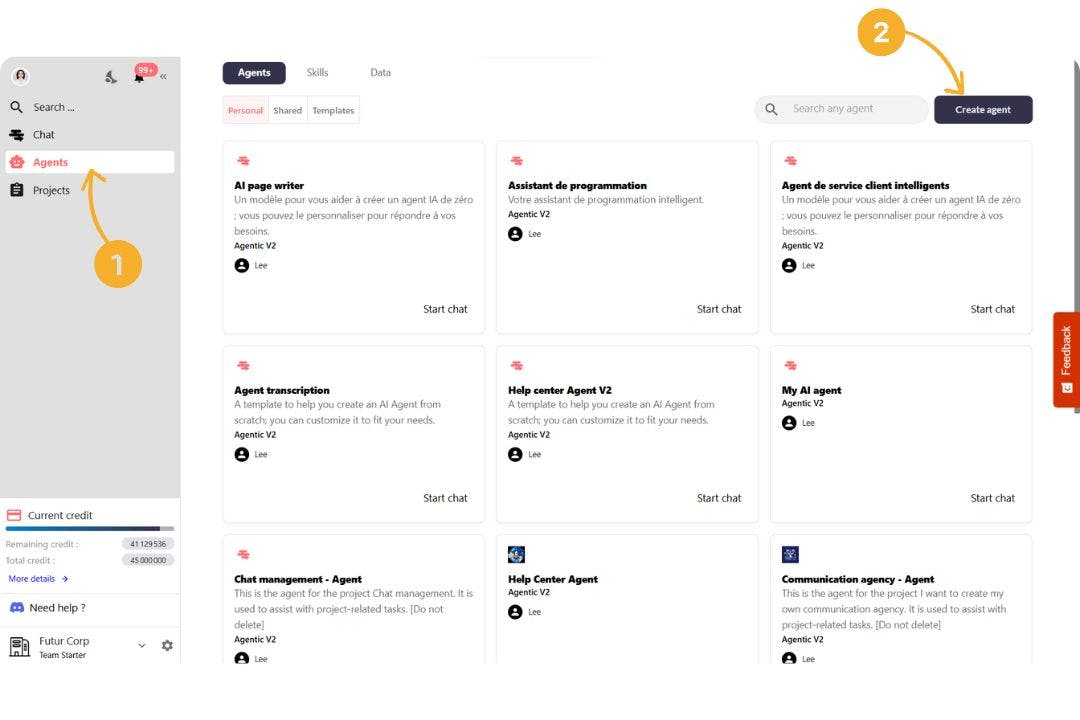Click the Create agent button
This screenshot has height=720, width=1080.
click(x=982, y=110)
